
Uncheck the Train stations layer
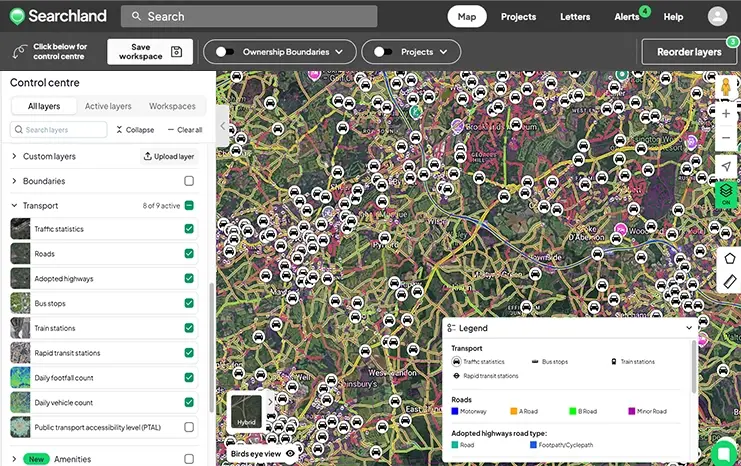[x=189, y=328]
